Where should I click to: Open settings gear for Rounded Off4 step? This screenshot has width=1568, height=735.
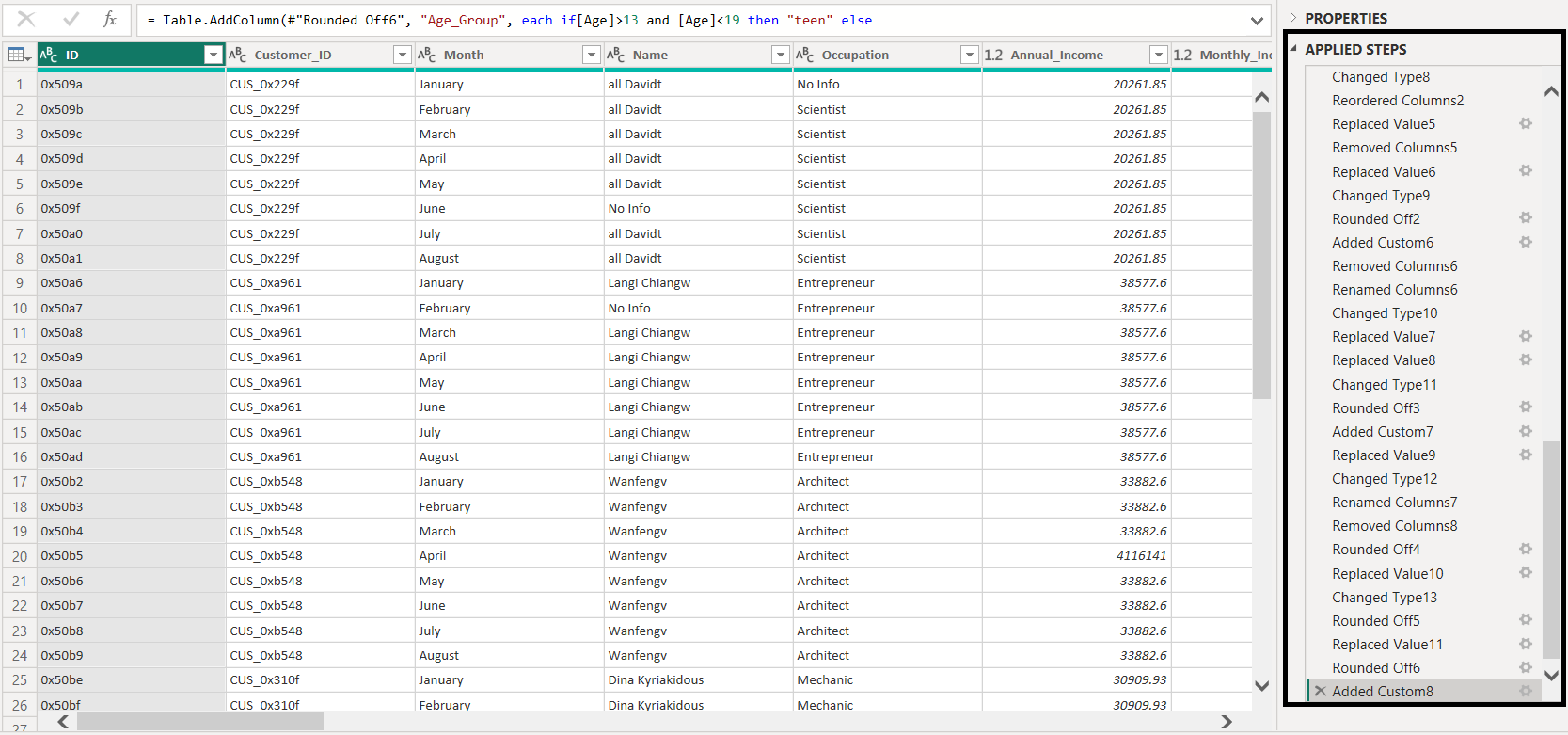[x=1526, y=549]
